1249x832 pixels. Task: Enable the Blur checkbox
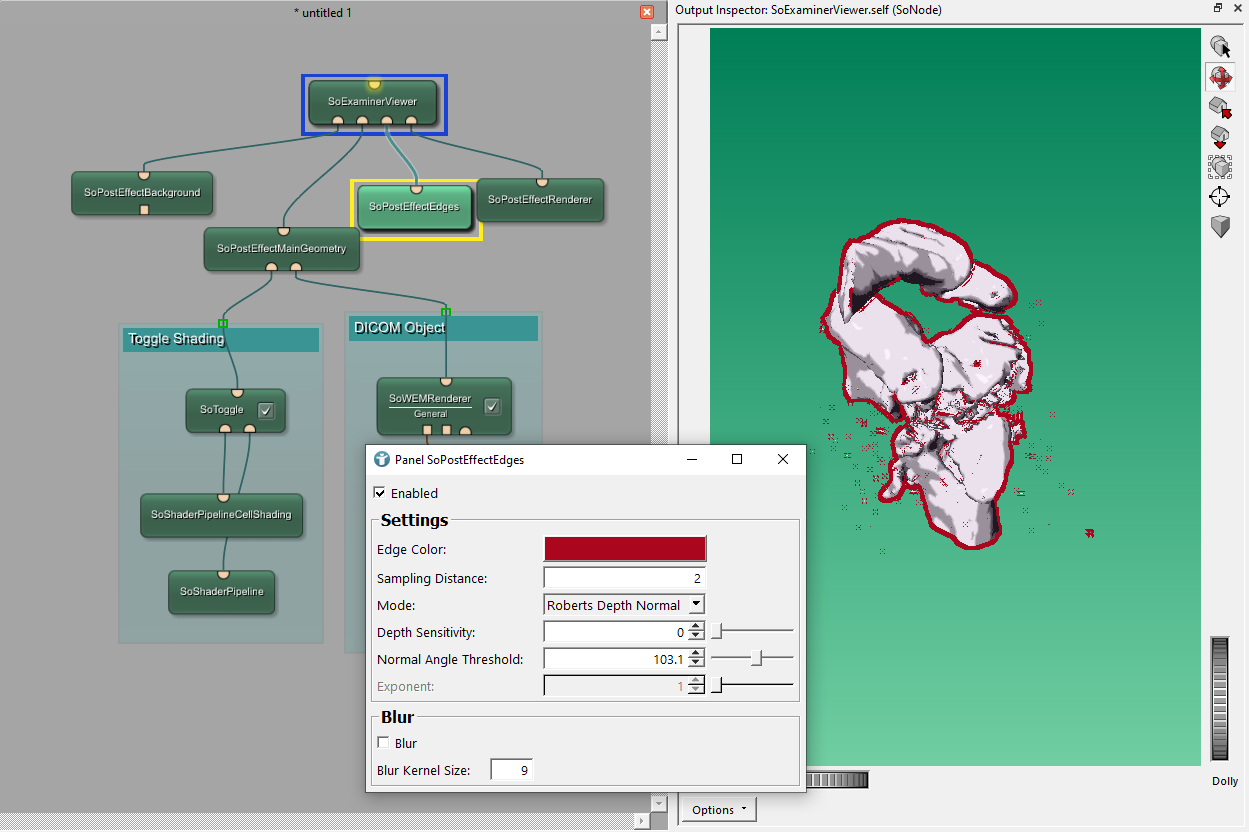pos(383,743)
